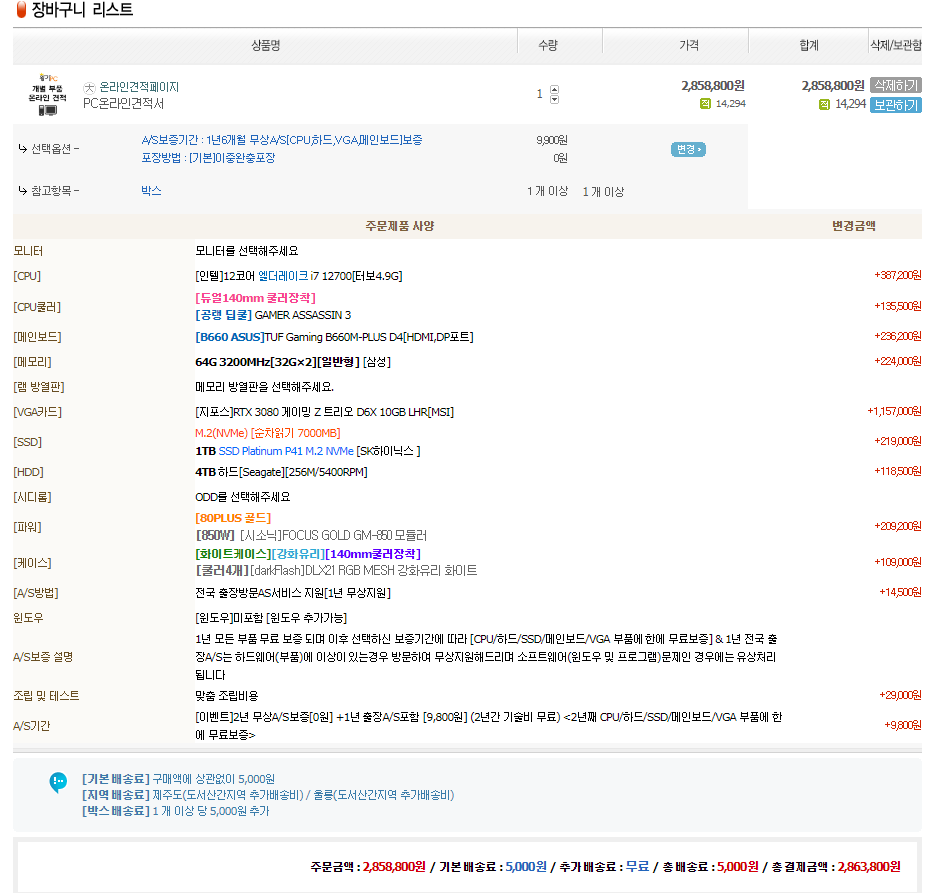This screenshot has height=893, width=936.
Task: Open the 박스 reference item link
Action: click(x=151, y=190)
